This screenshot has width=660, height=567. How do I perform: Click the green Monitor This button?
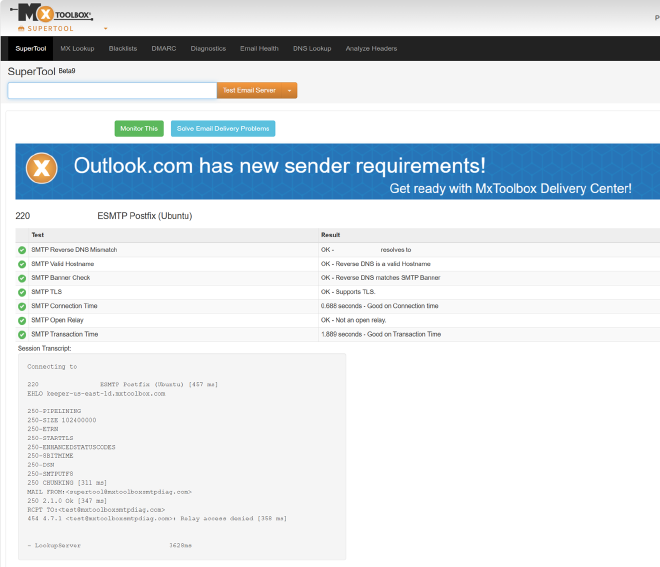[x=139, y=128]
